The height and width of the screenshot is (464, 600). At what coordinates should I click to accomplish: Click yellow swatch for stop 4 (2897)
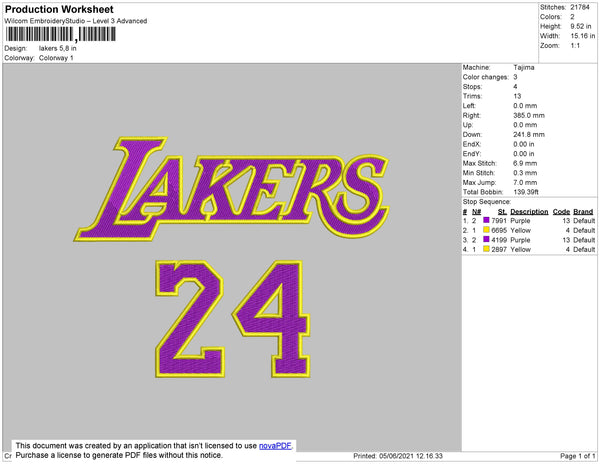coord(486,249)
